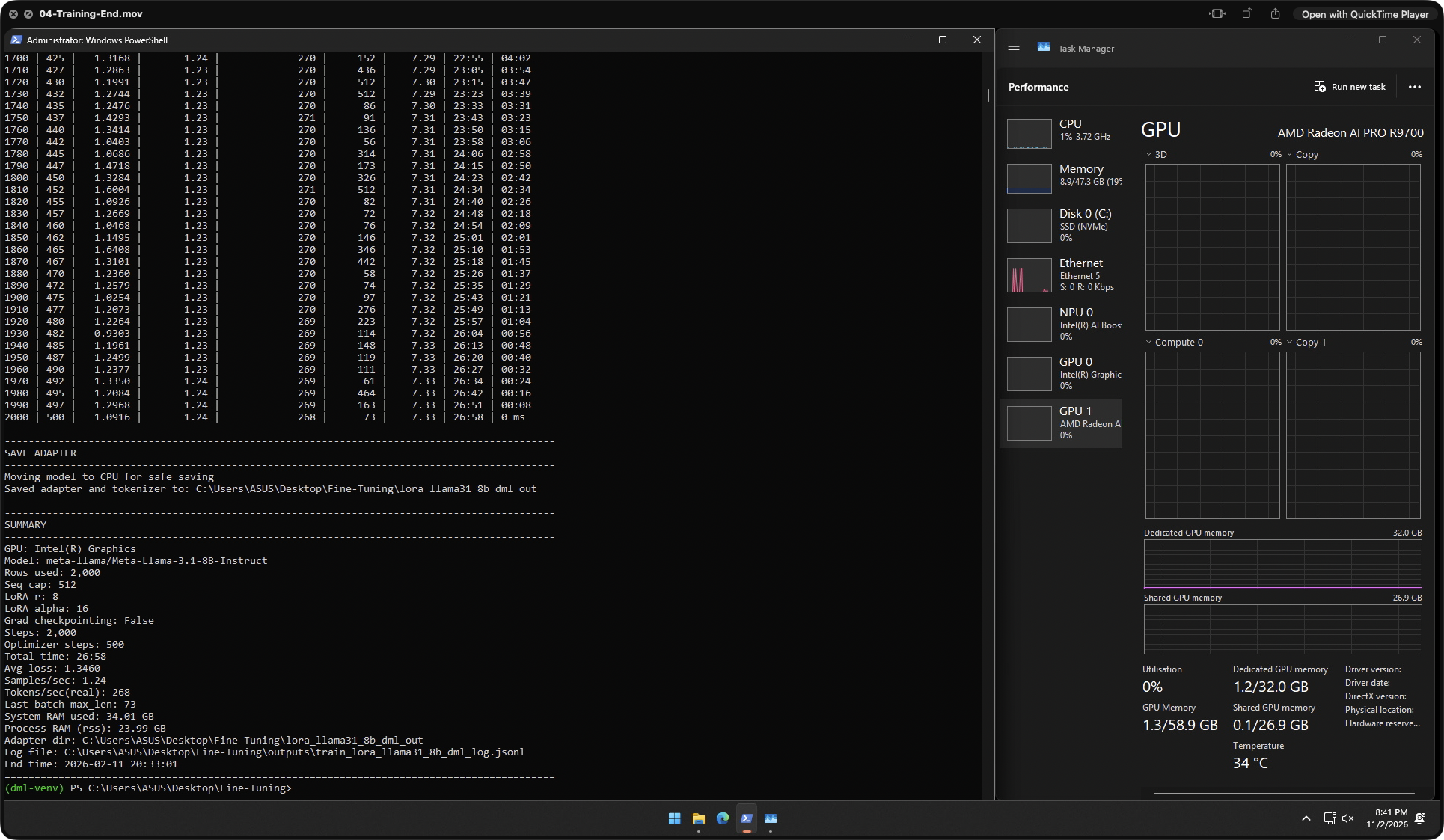Screen dimensions: 1444x840
Task: Open the Ethernet performance panel
Action: [x=1062, y=275]
